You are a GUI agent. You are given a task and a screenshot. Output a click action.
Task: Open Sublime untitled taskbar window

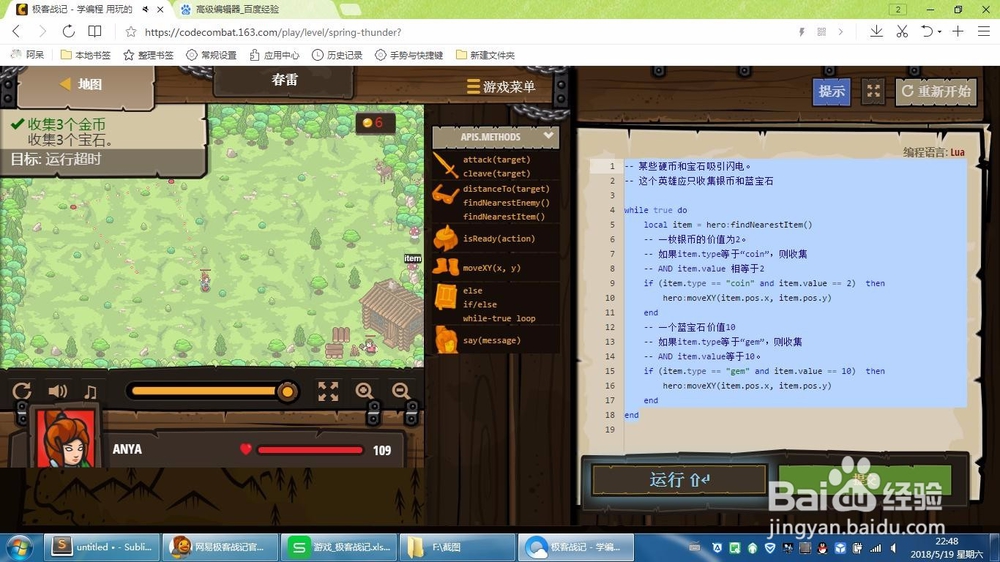[x=101, y=547]
